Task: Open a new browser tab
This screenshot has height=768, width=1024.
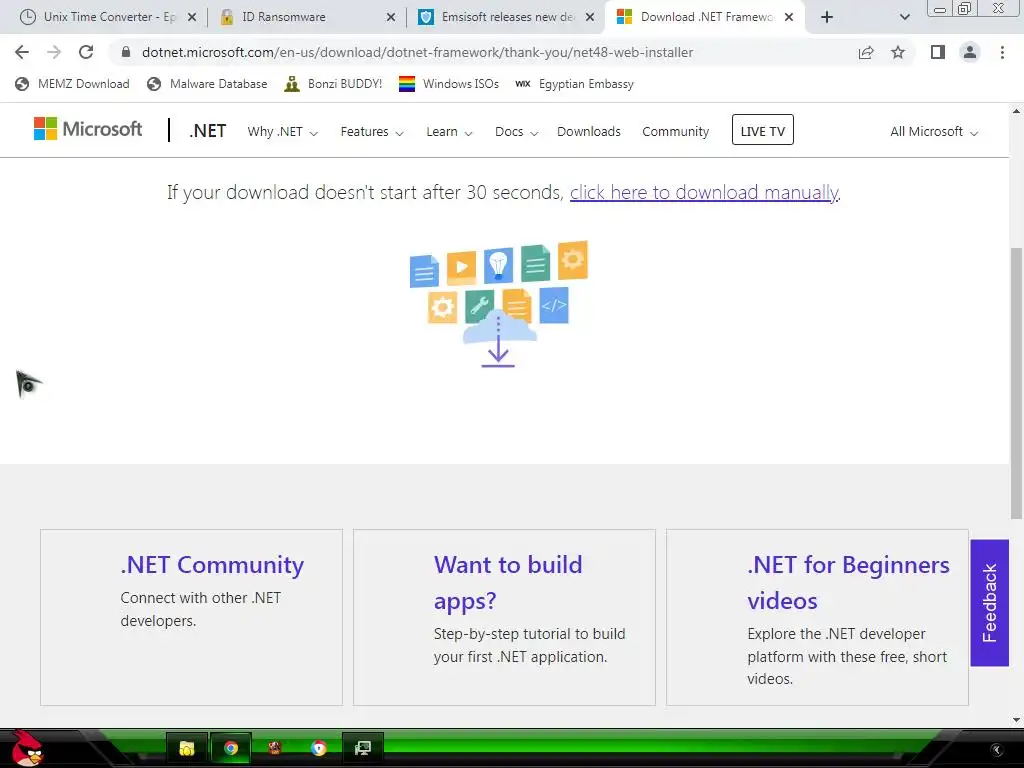Action: 827,17
